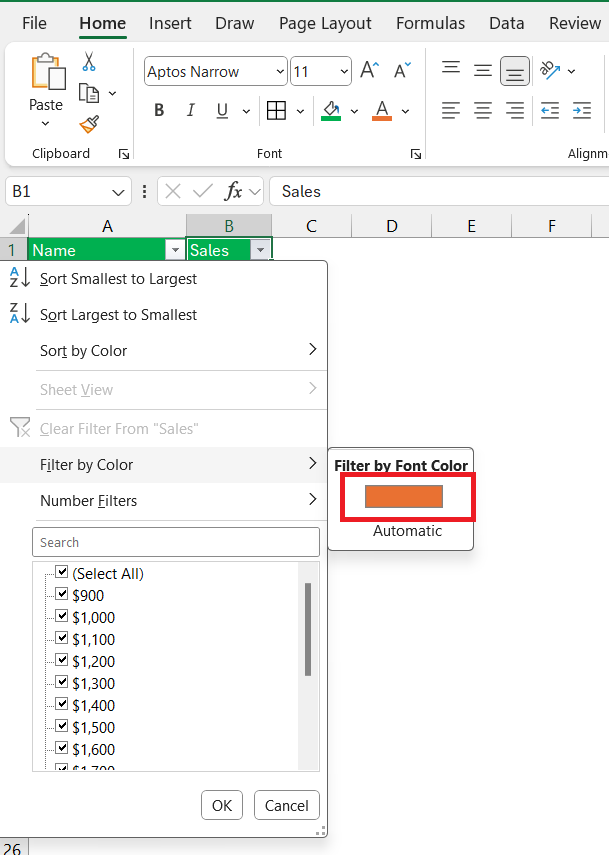Viewport: 609px width, 855px height.
Task: Align text right icon
Action: (515, 111)
